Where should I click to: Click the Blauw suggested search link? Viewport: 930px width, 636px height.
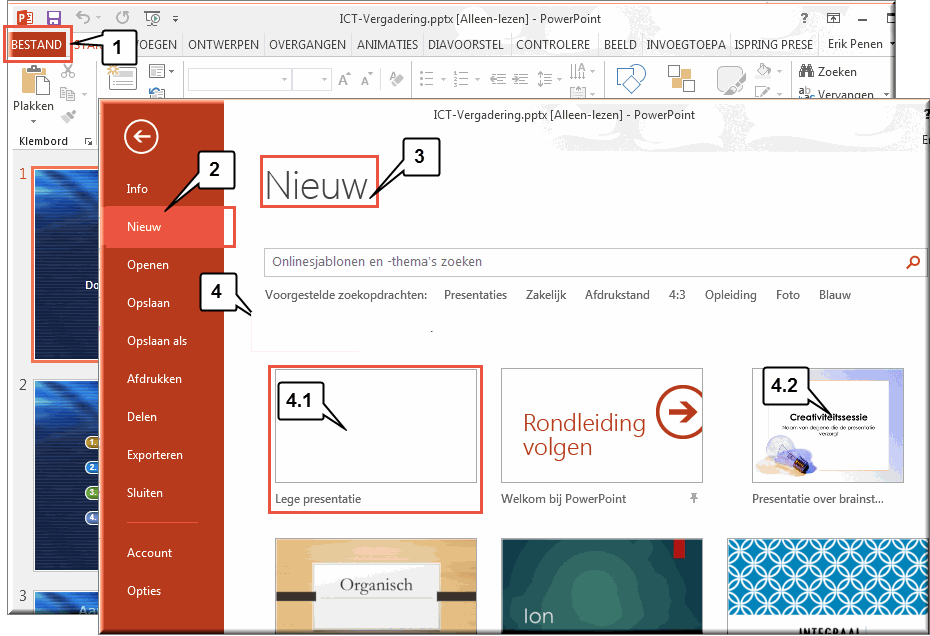835,295
